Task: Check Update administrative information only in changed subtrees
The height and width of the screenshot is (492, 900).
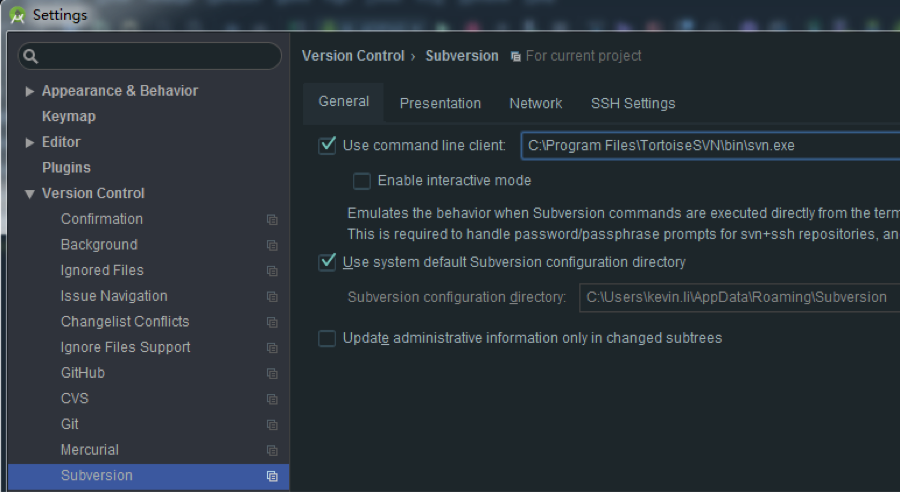Action: (327, 339)
